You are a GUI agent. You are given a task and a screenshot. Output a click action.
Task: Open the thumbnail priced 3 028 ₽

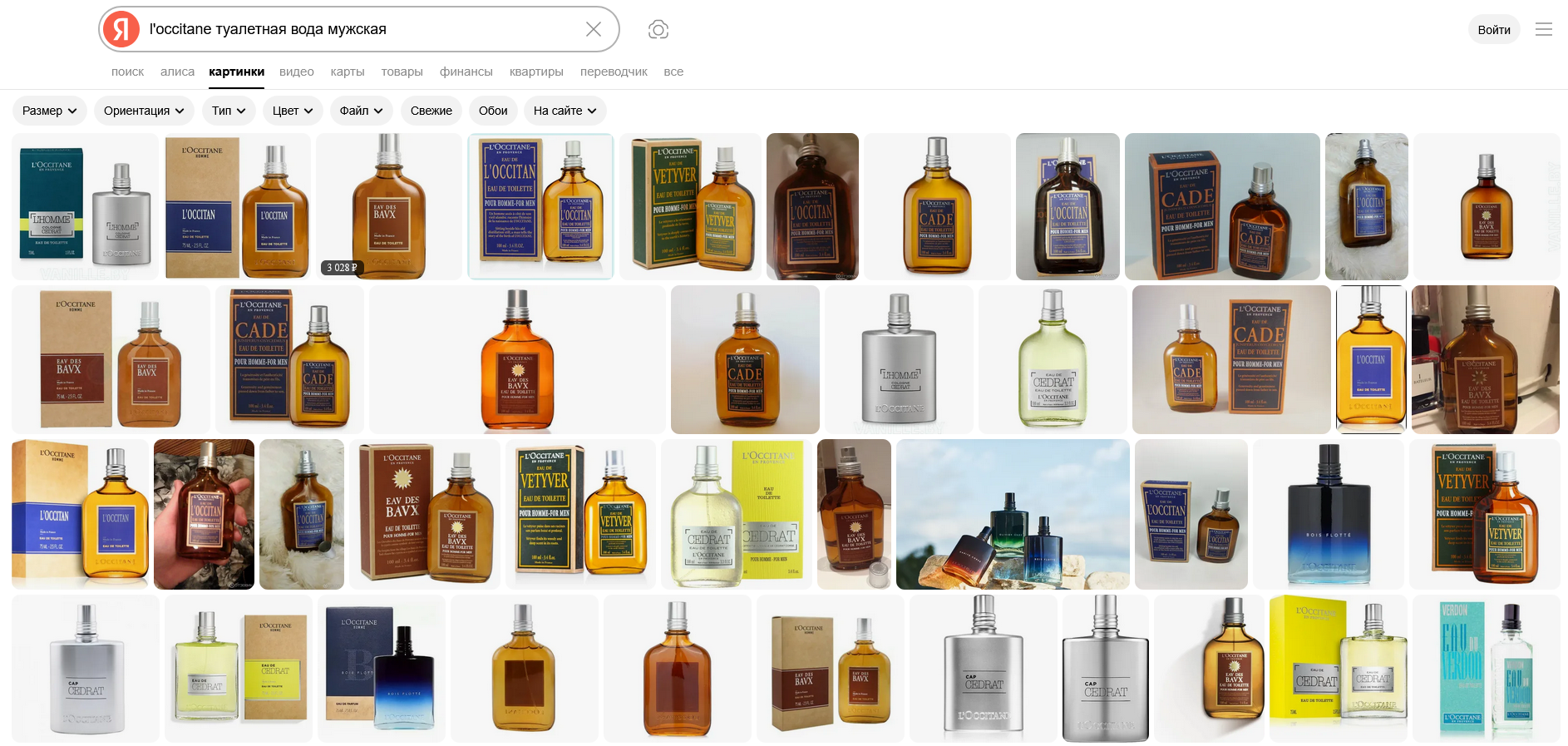[x=389, y=206]
